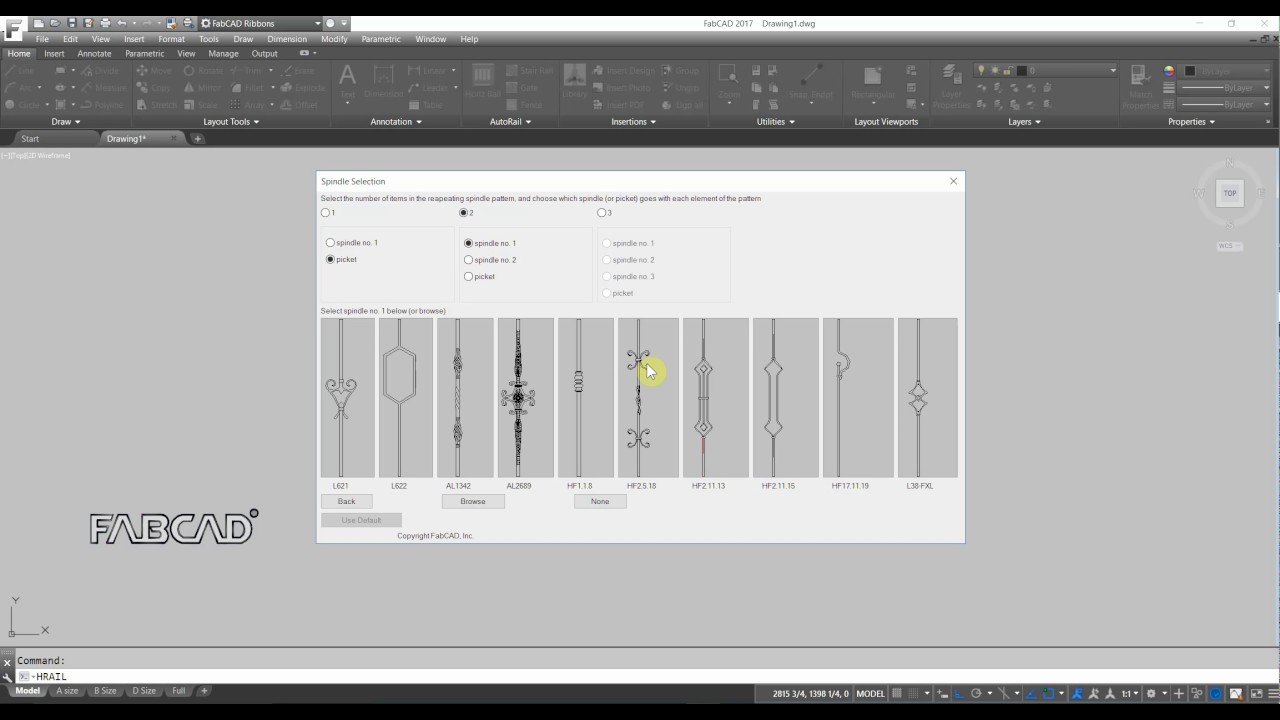Viewport: 1280px width, 720px height.
Task: Click the Stair Rail tool in AutoRail
Action: click(x=529, y=71)
